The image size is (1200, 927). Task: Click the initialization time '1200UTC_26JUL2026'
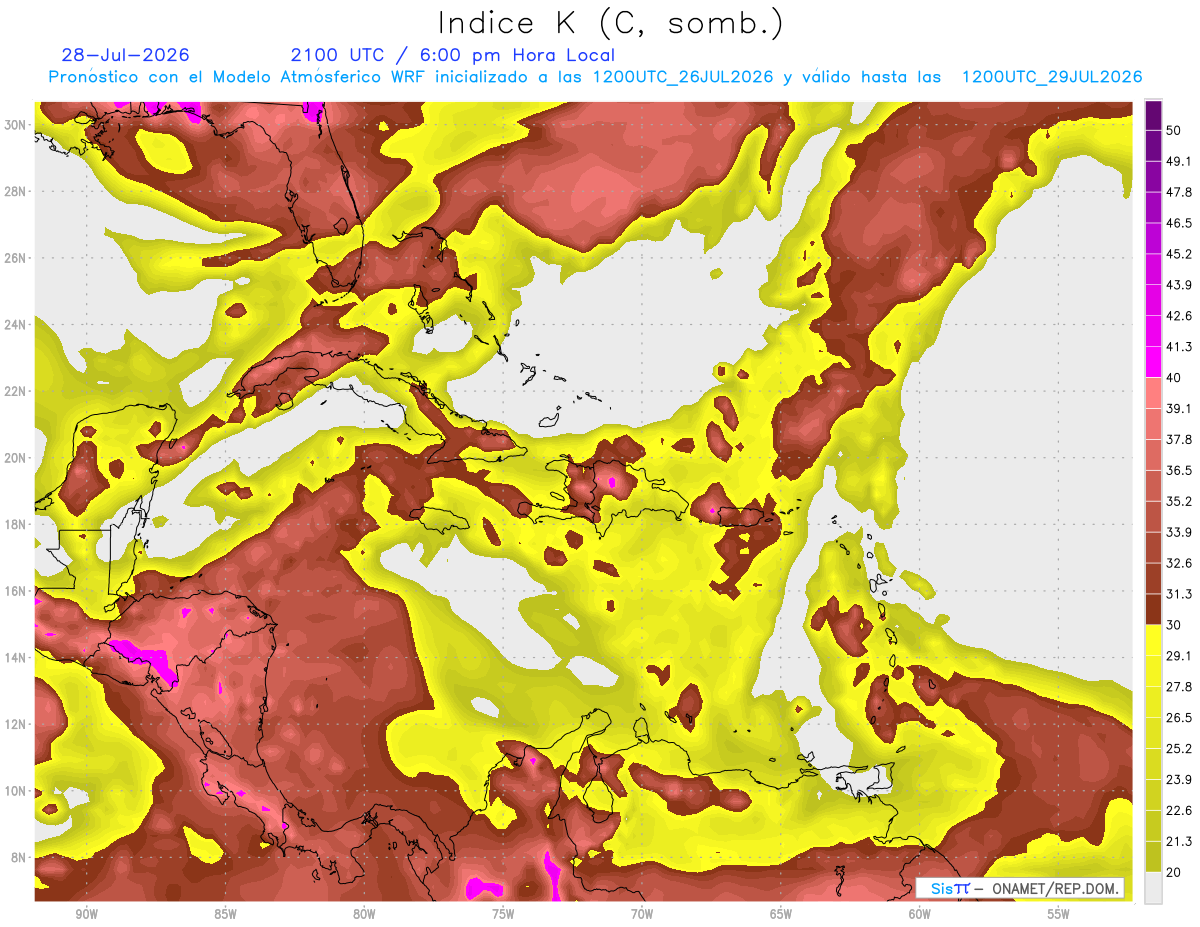(x=683, y=77)
